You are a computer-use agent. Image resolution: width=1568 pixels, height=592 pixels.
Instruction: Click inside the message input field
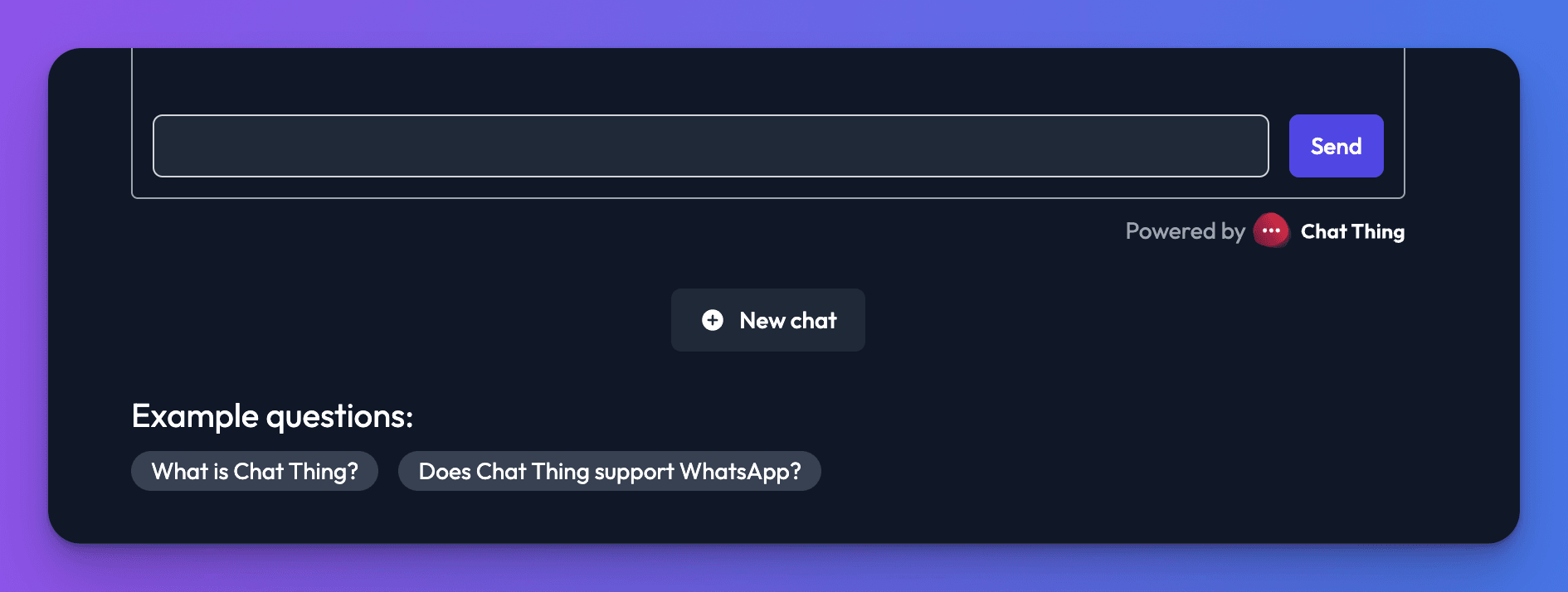(710, 146)
